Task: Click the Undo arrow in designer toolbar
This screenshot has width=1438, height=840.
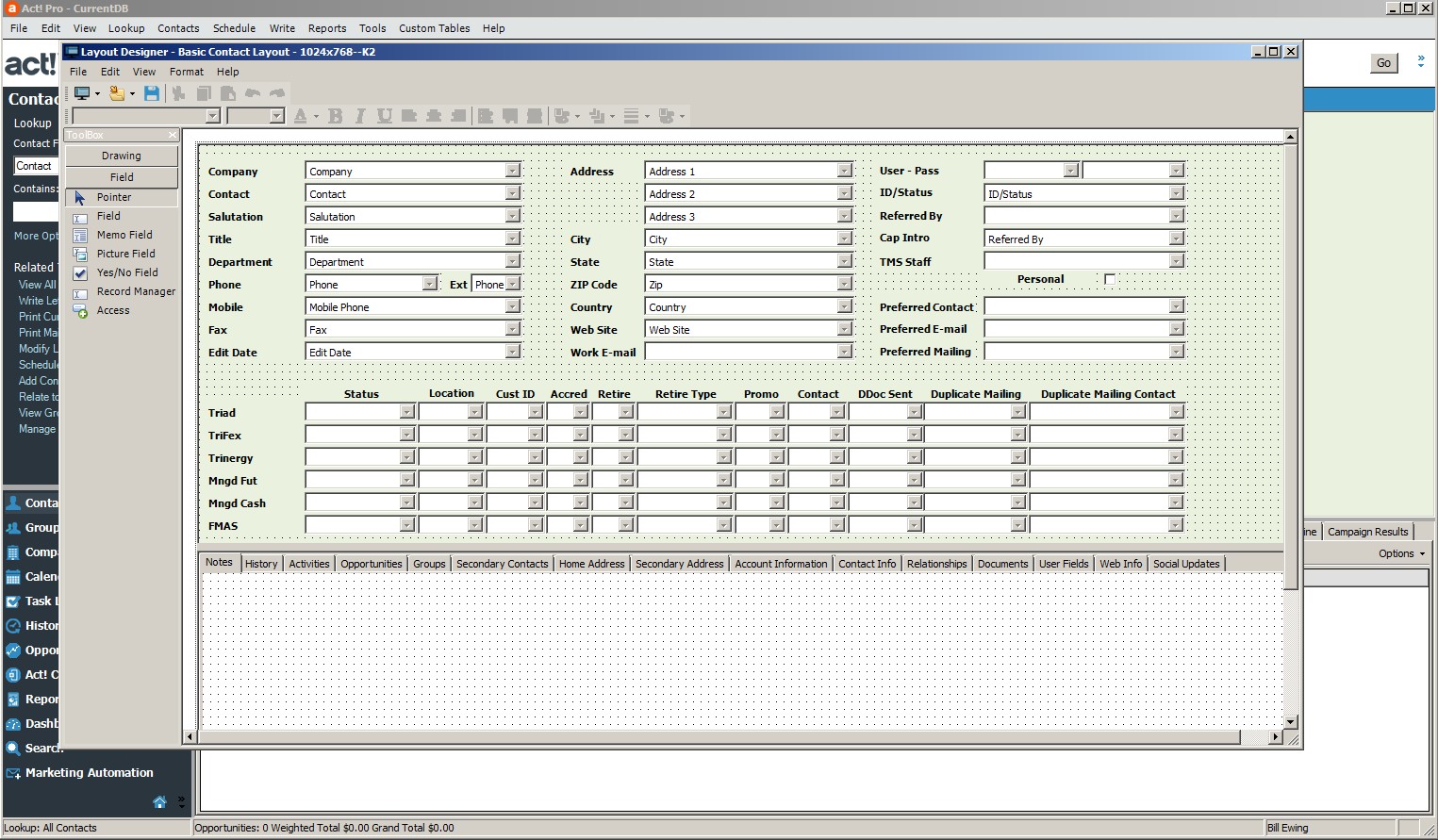Action: click(253, 93)
